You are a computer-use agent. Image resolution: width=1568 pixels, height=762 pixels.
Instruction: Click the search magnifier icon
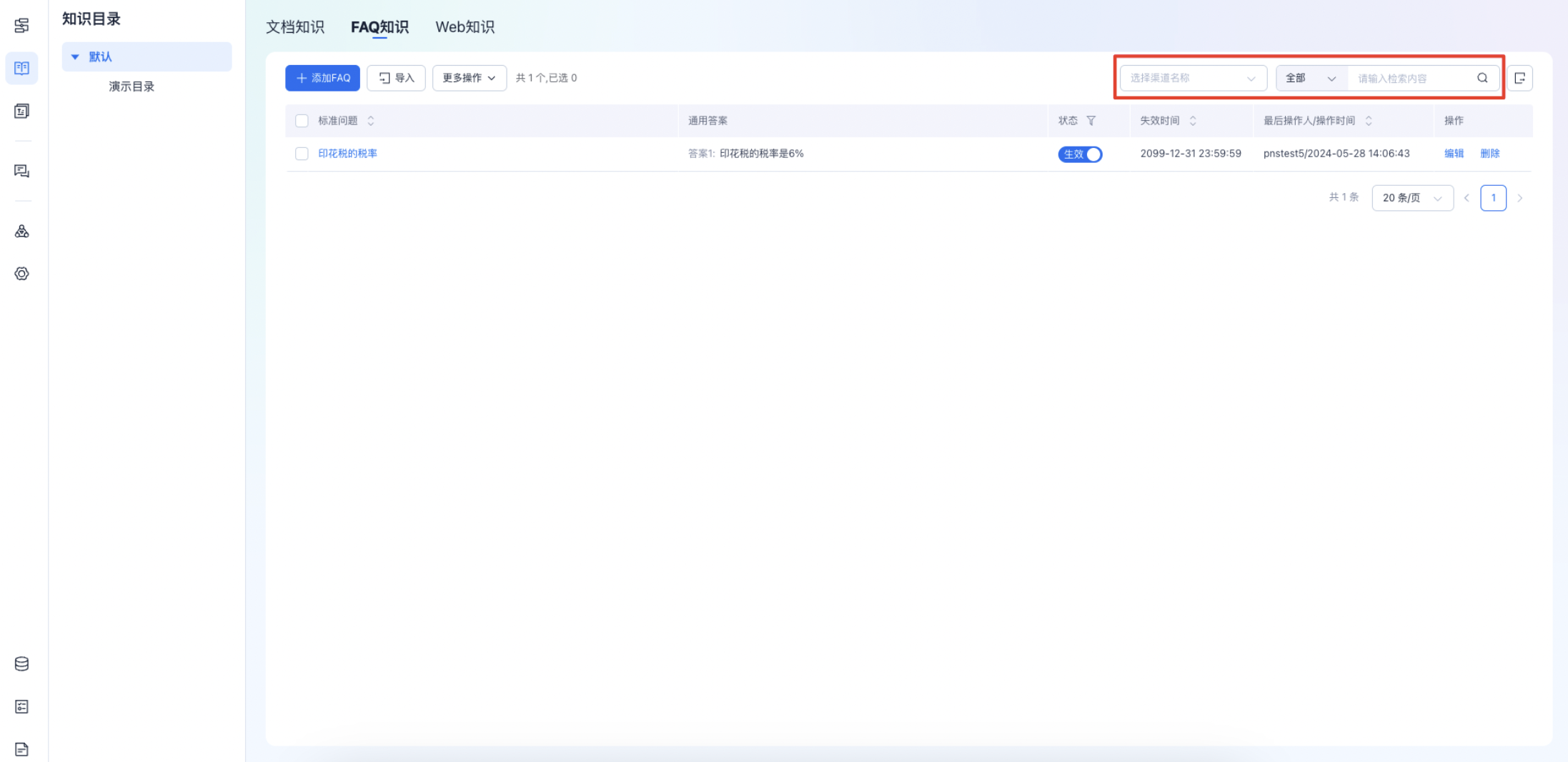1483,78
